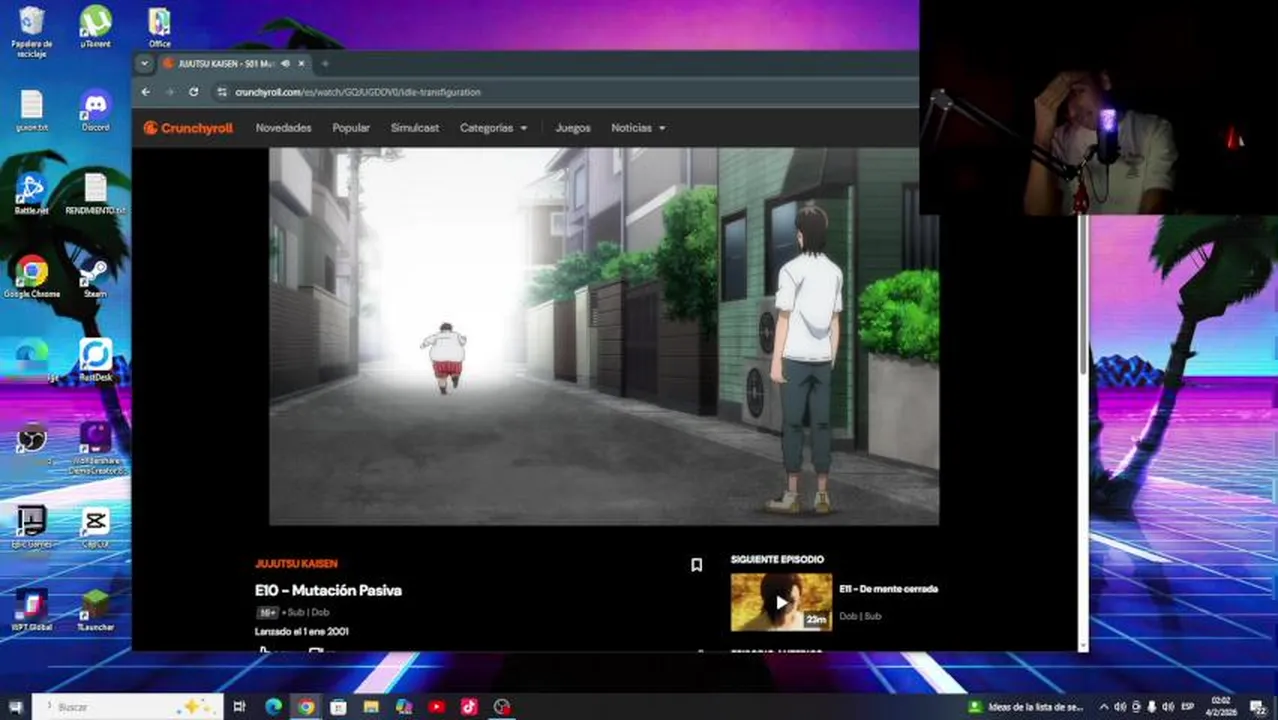The height and width of the screenshot is (720, 1278).
Task: Open the Juegos menu
Action: [x=573, y=128]
